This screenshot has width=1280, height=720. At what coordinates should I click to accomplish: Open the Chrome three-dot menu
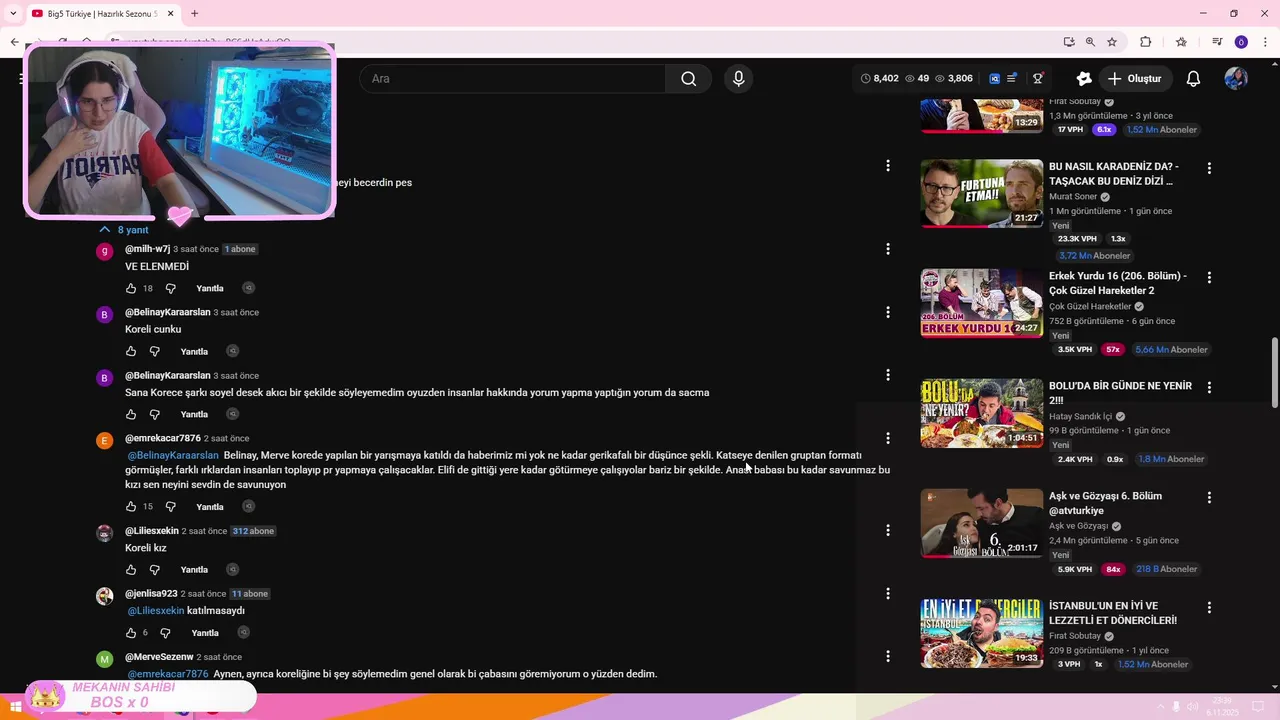(x=1263, y=42)
